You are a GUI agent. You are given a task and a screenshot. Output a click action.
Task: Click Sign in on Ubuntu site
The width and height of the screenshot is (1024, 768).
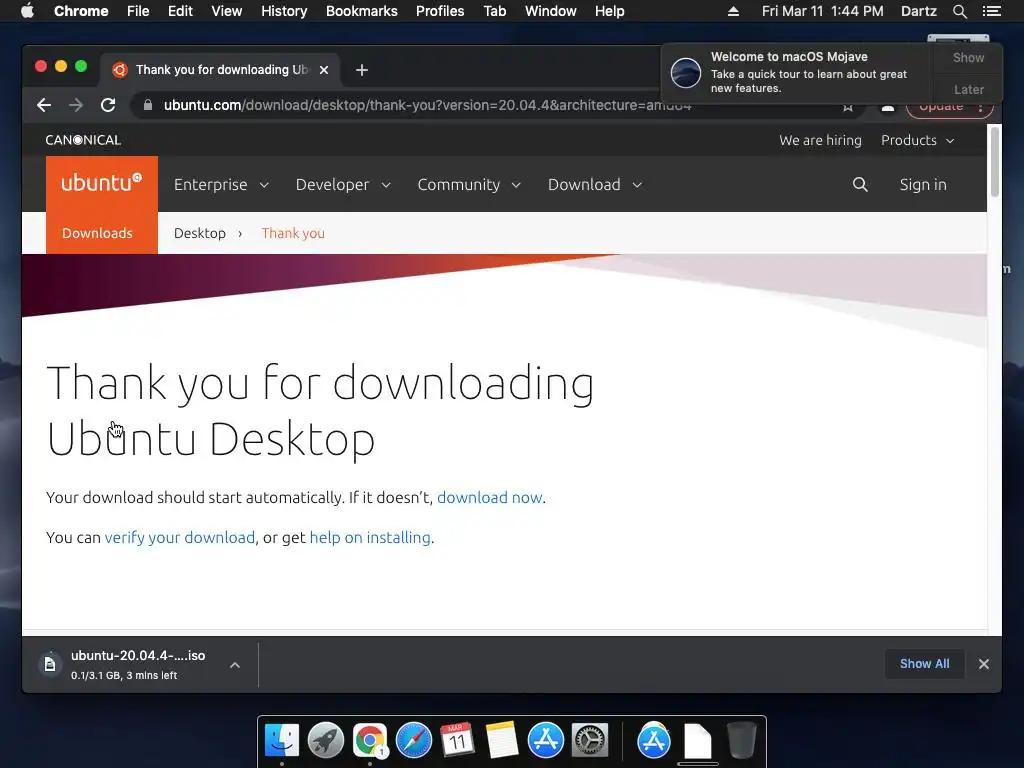[x=923, y=185]
